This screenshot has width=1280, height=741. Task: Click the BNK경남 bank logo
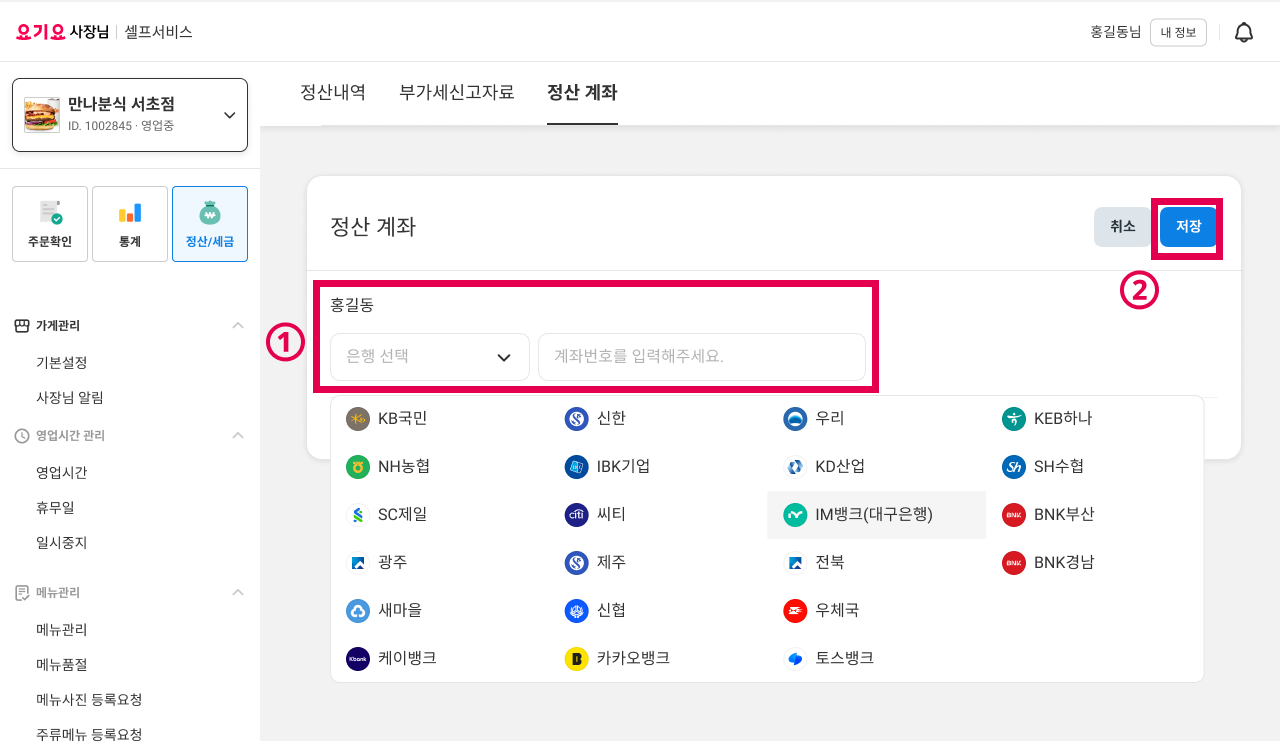1014,563
